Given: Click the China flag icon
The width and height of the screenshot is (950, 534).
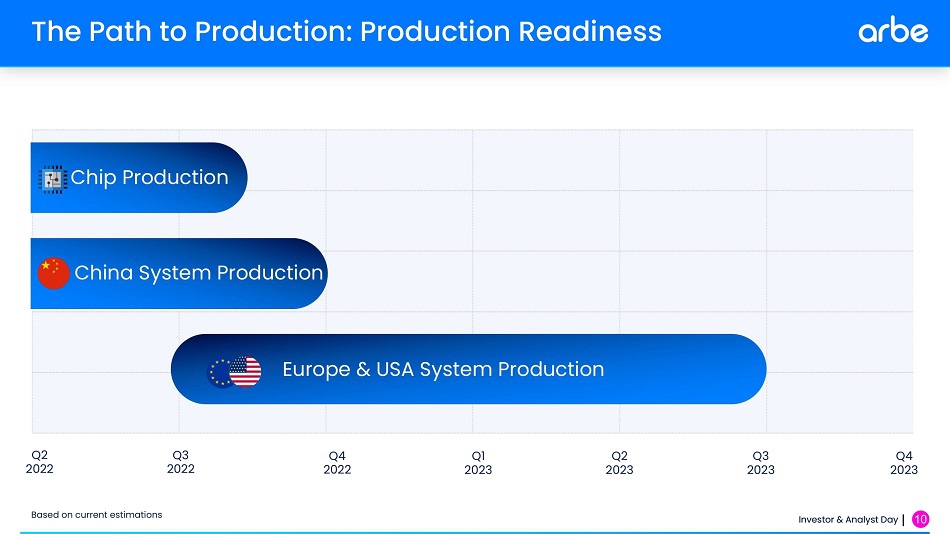Looking at the screenshot, I should [x=53, y=273].
